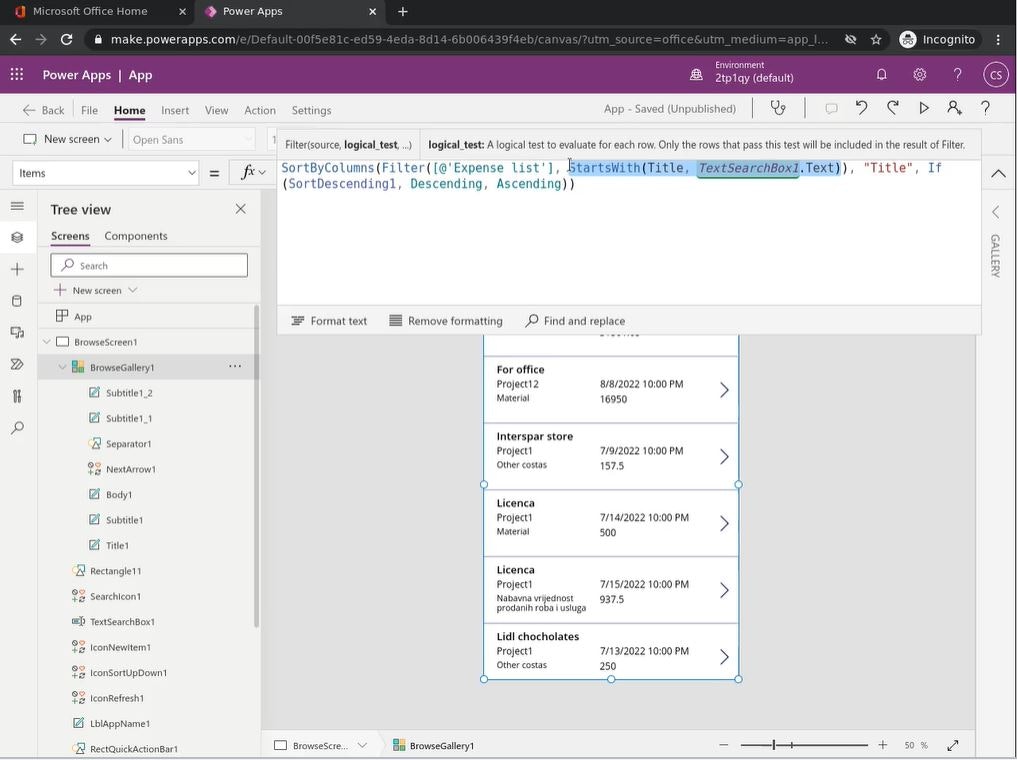Go Back from the studio
This screenshot has height=760, width=1017.
[x=43, y=110]
